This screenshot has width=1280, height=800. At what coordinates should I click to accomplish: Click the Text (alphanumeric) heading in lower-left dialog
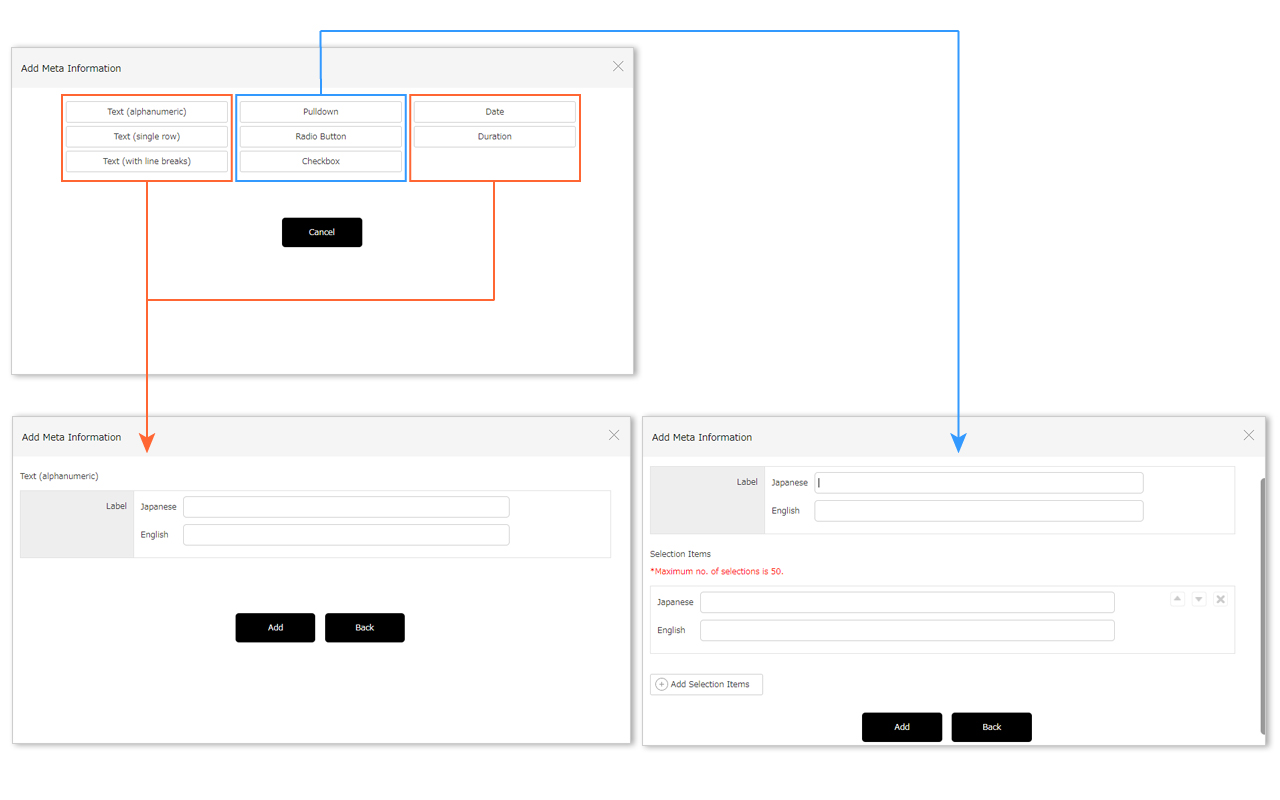pos(60,476)
